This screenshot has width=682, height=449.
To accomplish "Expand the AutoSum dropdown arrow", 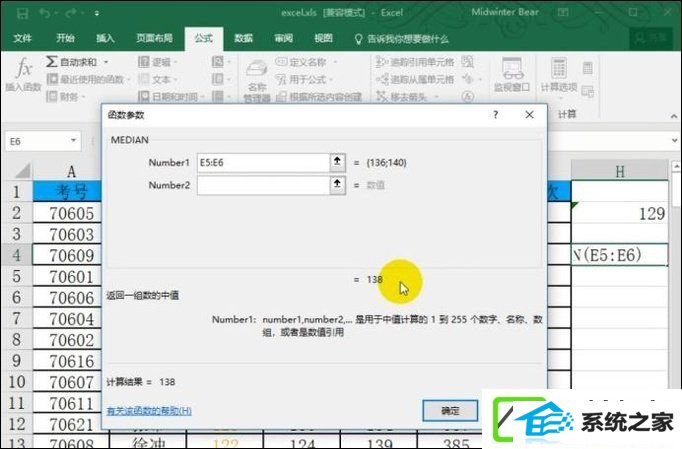I will point(106,62).
